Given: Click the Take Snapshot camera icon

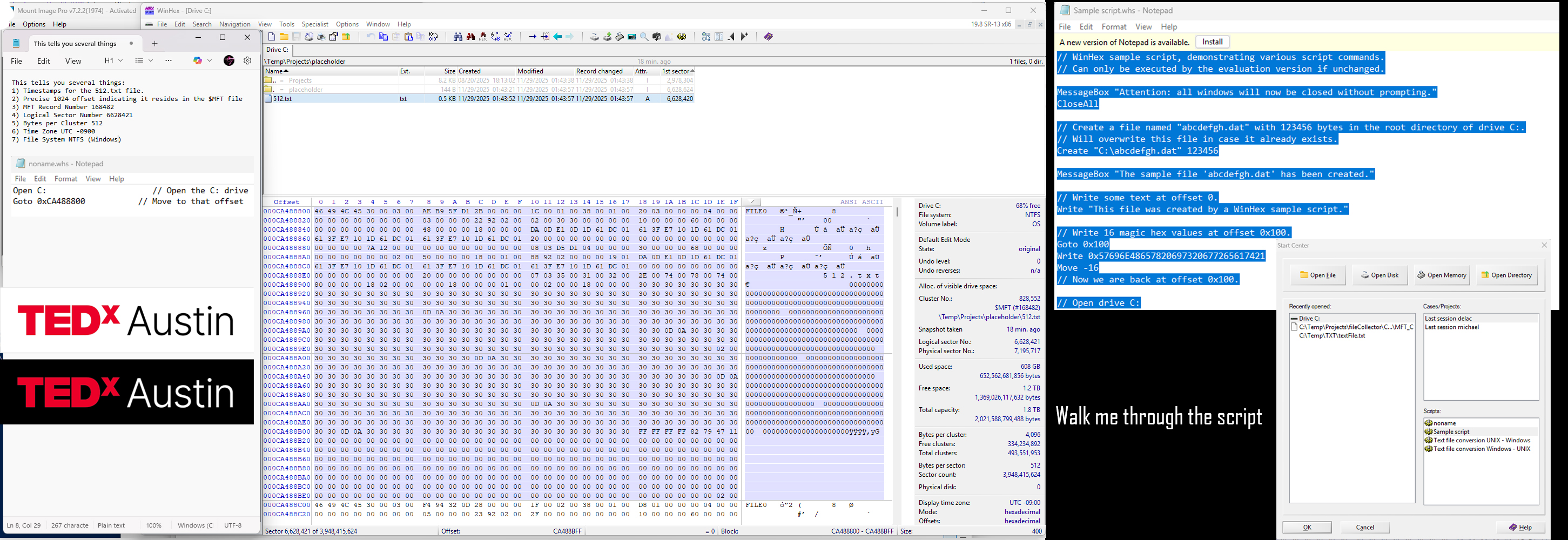Looking at the screenshot, I should [x=657, y=37].
